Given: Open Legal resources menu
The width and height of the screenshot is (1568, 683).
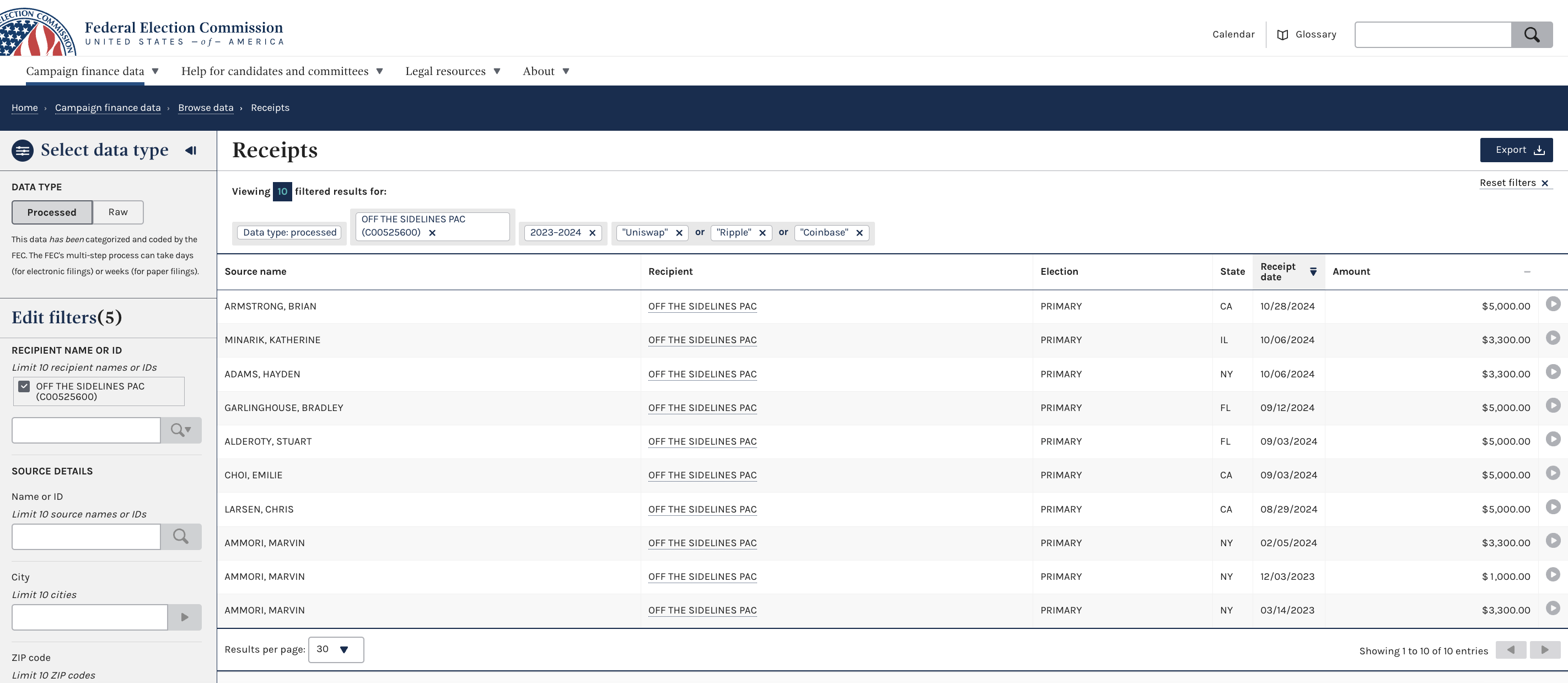Looking at the screenshot, I should [453, 71].
